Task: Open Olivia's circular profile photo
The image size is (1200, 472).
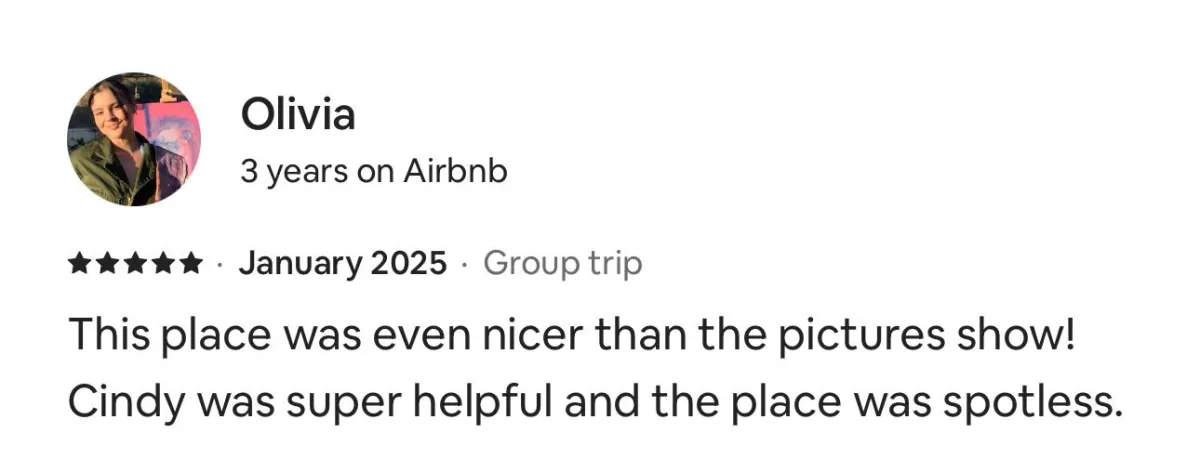Action: [x=134, y=139]
